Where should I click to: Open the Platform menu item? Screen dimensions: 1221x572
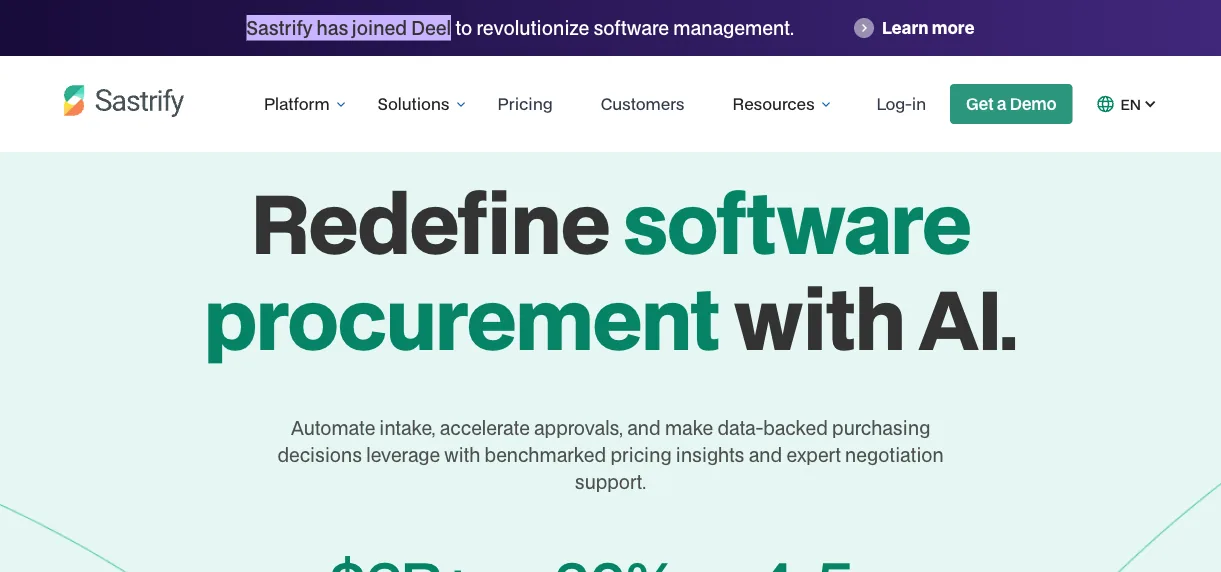click(x=297, y=104)
